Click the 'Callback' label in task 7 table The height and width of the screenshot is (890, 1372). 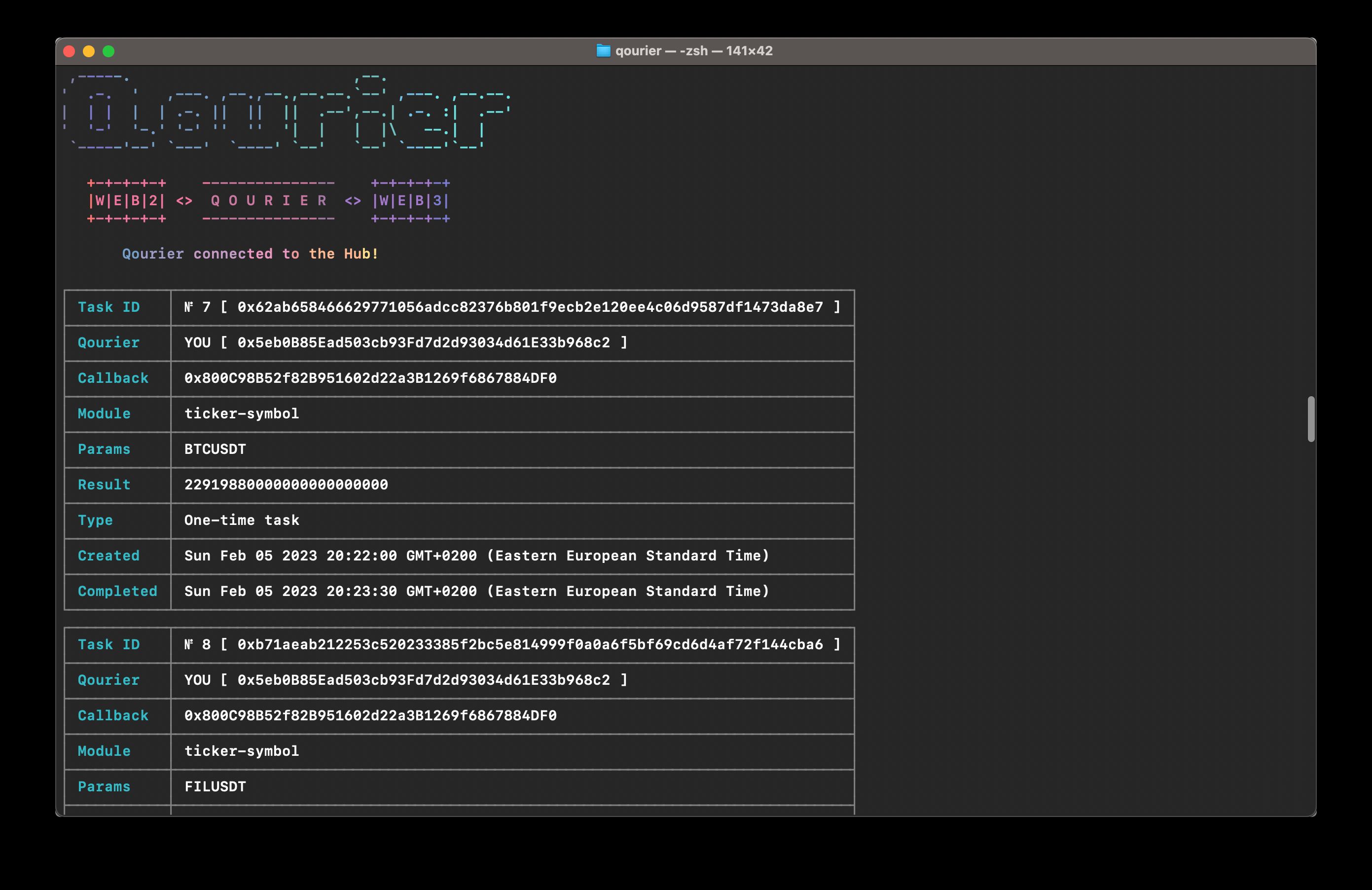click(113, 378)
